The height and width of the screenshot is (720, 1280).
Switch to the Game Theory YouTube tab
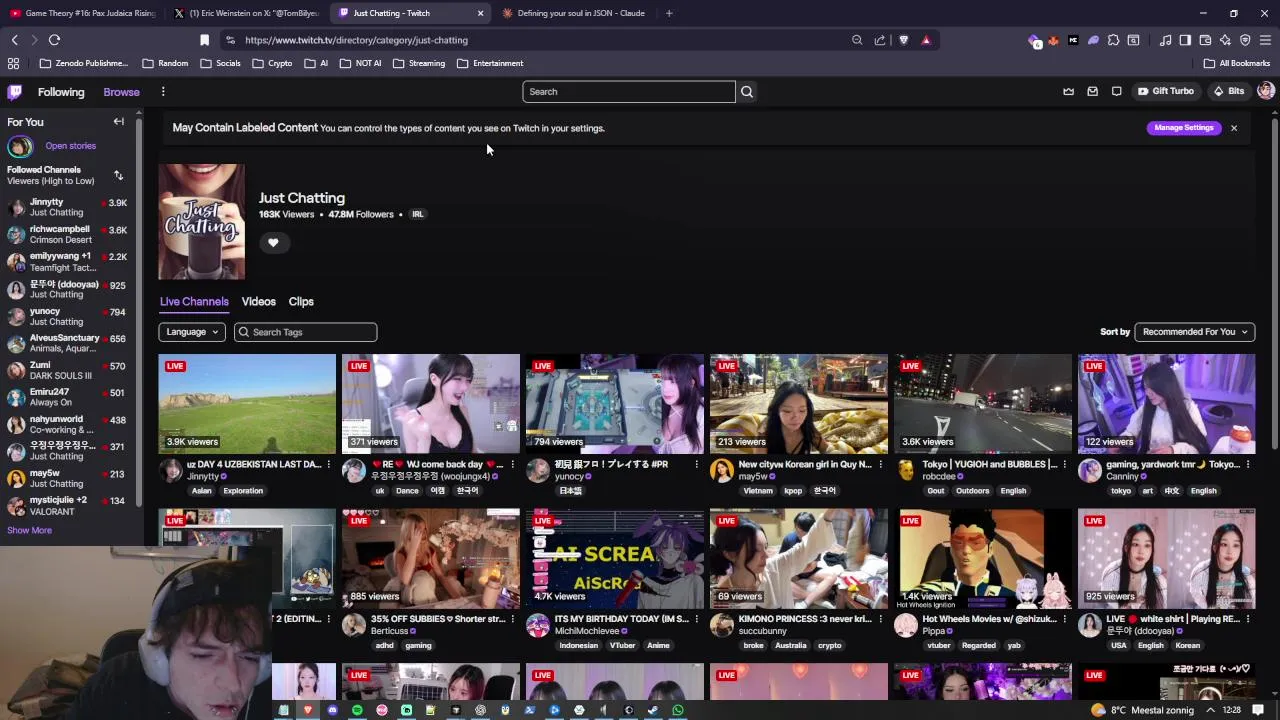point(82,13)
